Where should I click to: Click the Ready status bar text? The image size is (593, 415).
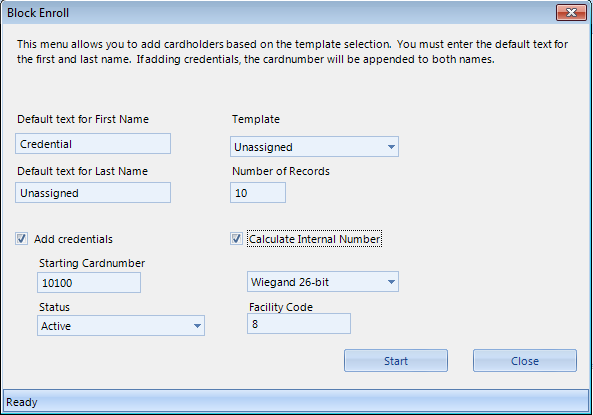[x=22, y=402]
